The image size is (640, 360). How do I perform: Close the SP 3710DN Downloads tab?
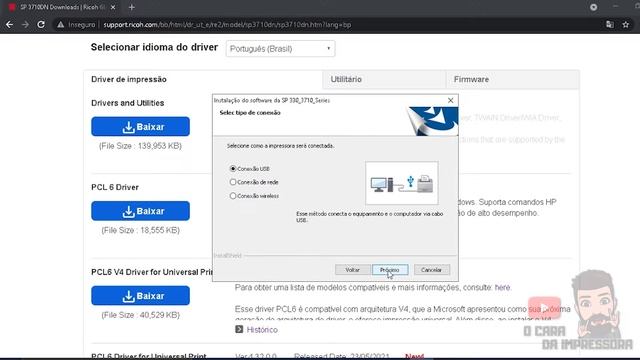[113, 7]
